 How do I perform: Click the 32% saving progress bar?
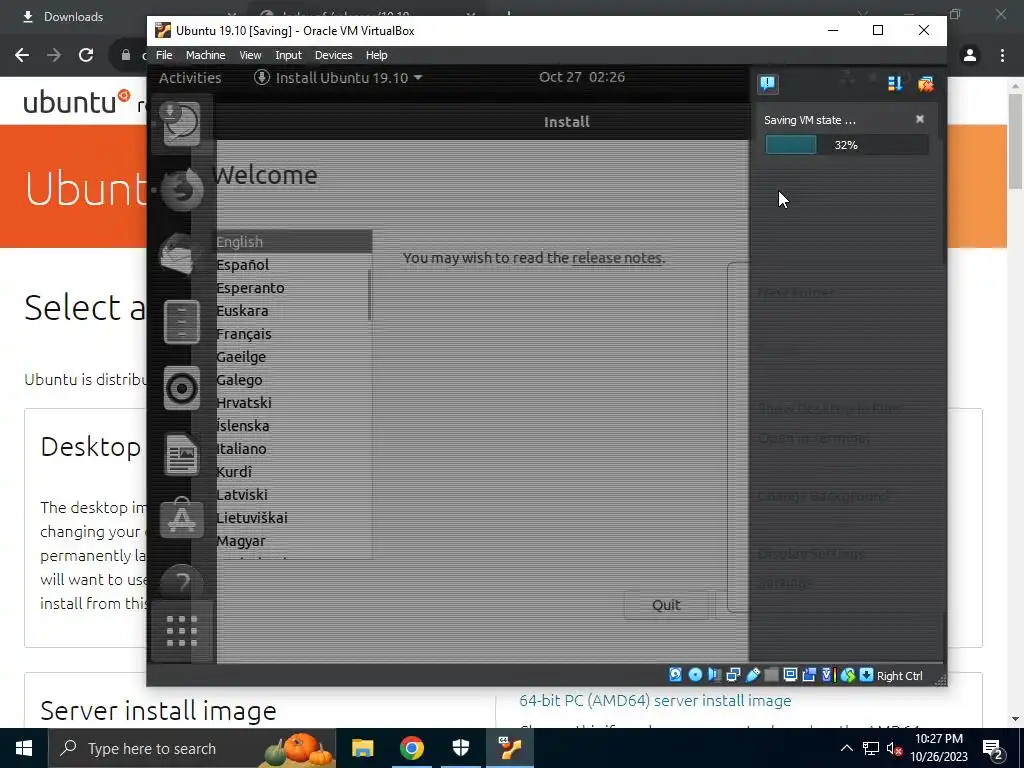(x=846, y=145)
